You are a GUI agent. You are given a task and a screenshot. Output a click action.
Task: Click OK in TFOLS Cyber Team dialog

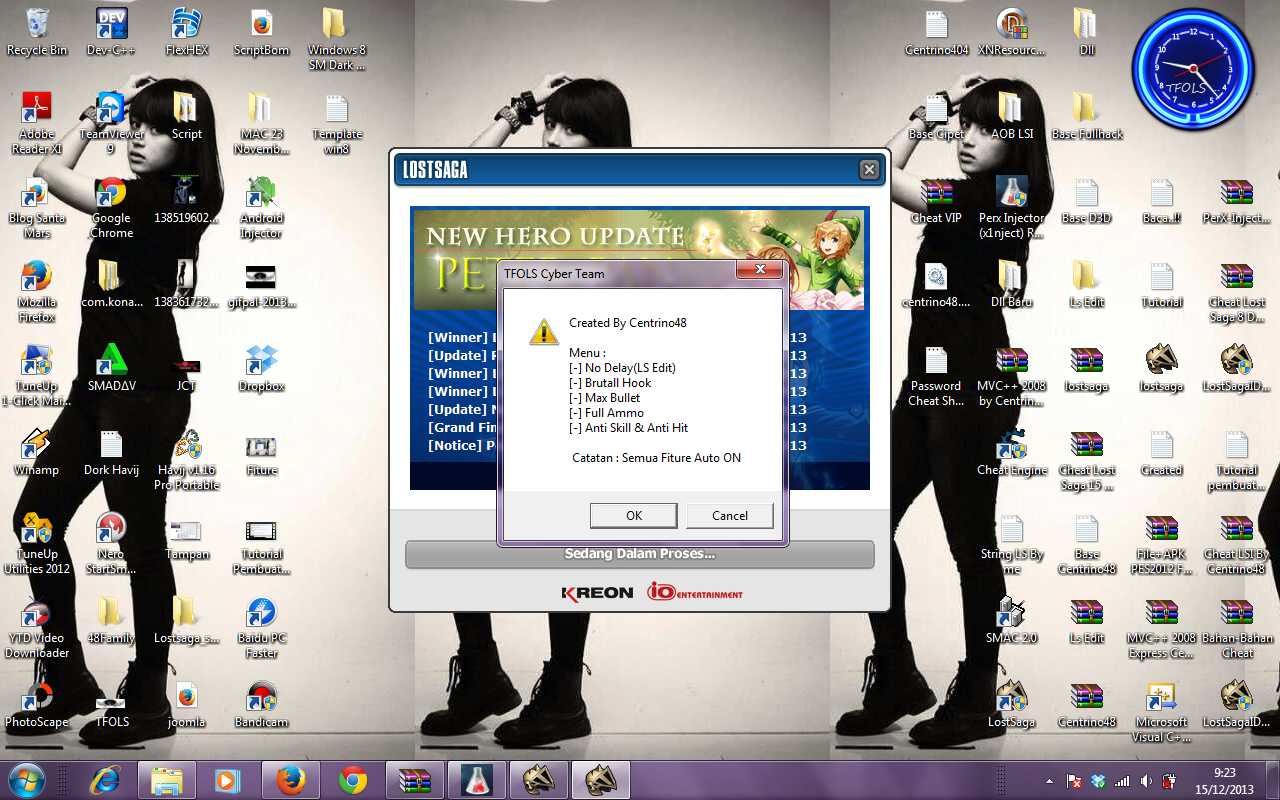pos(634,516)
